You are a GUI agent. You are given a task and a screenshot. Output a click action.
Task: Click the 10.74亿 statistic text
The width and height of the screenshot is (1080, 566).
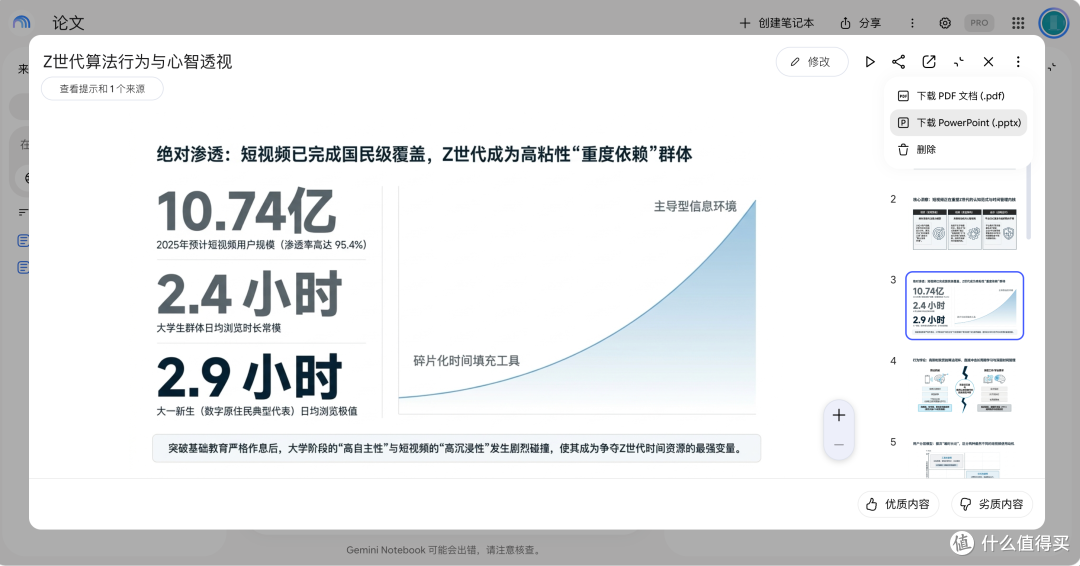pyautogui.click(x=246, y=211)
